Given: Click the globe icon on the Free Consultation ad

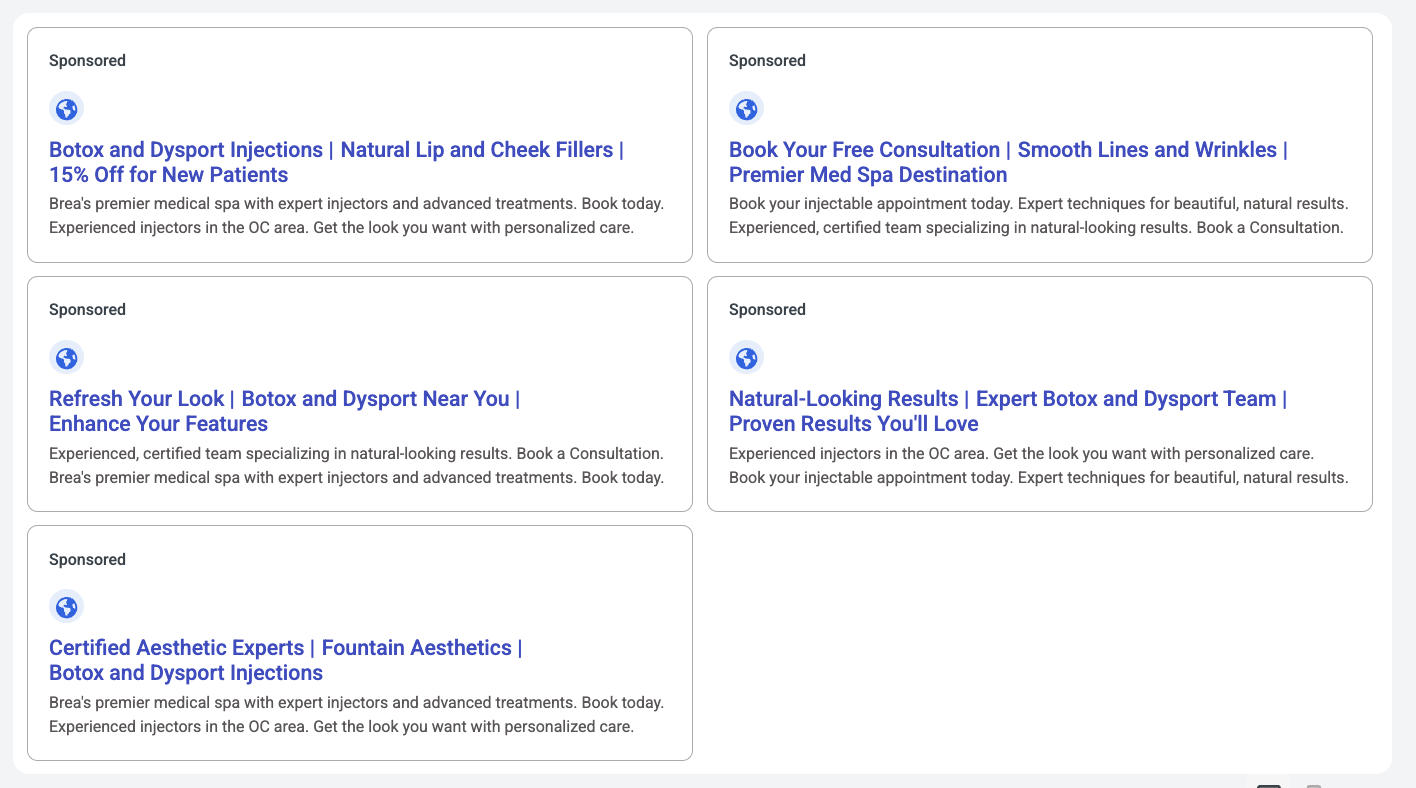Looking at the screenshot, I should pos(746,109).
